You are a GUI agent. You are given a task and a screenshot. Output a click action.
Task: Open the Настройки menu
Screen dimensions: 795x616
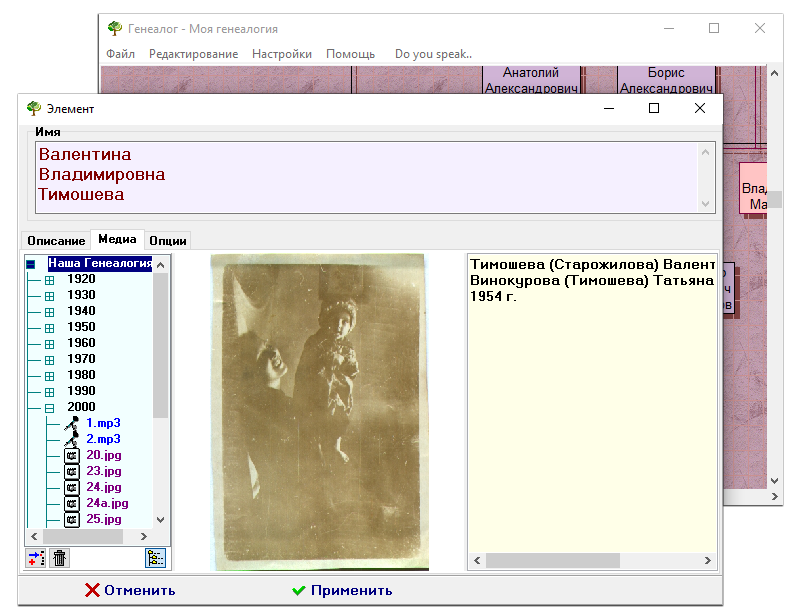coord(282,54)
